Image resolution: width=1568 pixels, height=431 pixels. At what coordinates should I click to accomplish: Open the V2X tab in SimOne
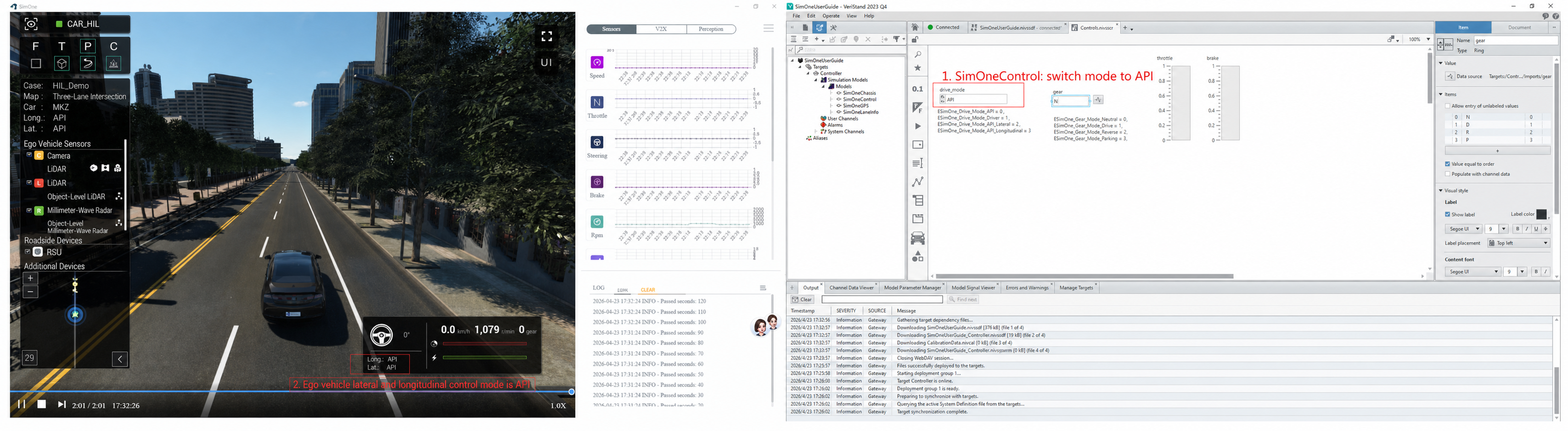point(661,29)
